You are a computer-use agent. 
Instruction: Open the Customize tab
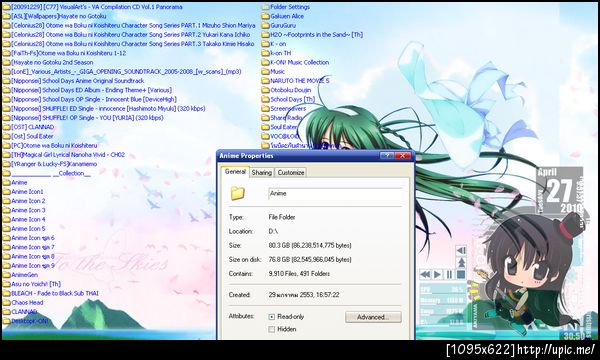(x=291, y=173)
